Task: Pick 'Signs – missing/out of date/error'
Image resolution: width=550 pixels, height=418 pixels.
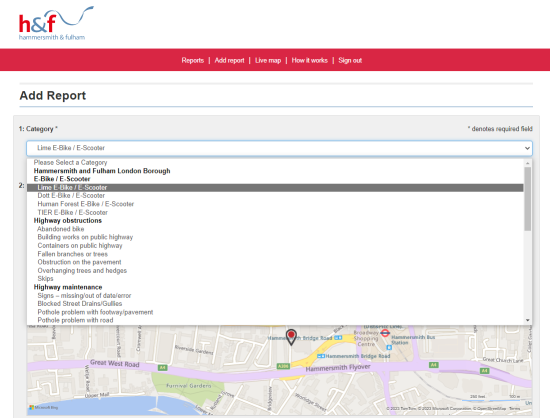Action: 275,296
